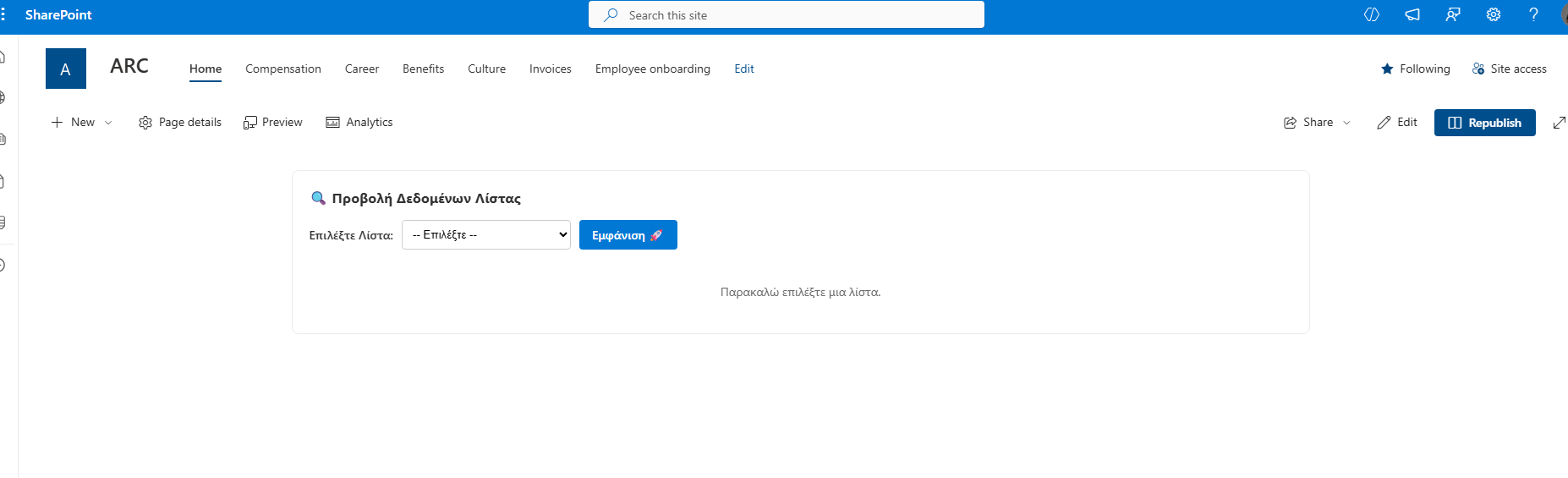Expand page to full screen arrow icon
Screen dimensions: 1568x478
[x=1559, y=123]
